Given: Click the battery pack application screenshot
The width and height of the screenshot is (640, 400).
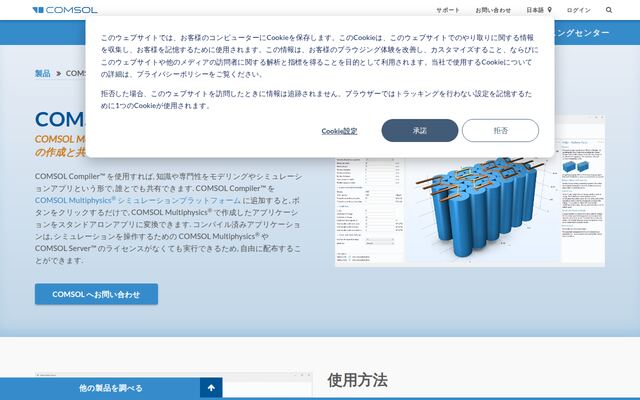Looking at the screenshot, I should pyautogui.click(x=470, y=211).
